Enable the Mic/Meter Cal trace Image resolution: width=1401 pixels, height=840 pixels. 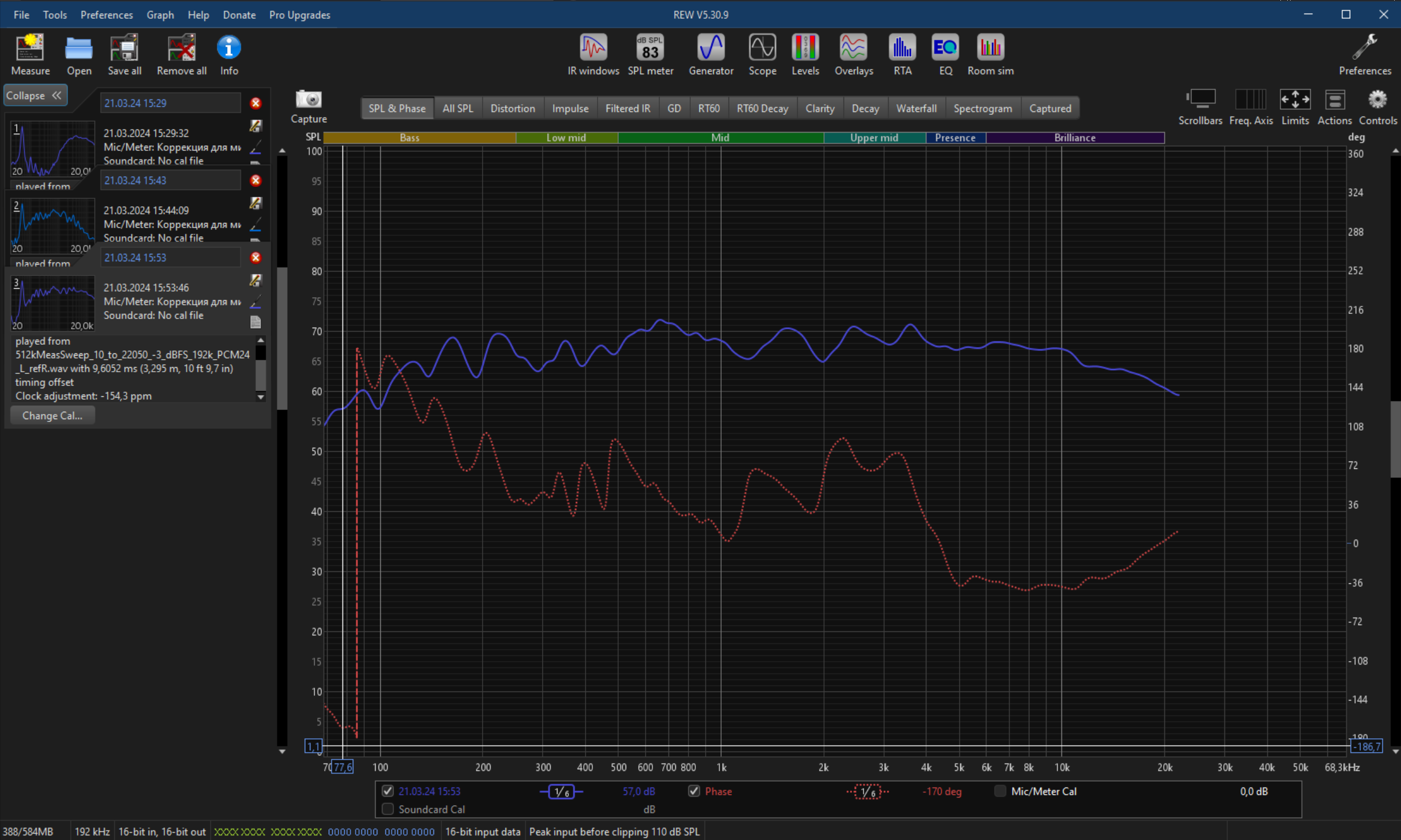(x=1000, y=791)
